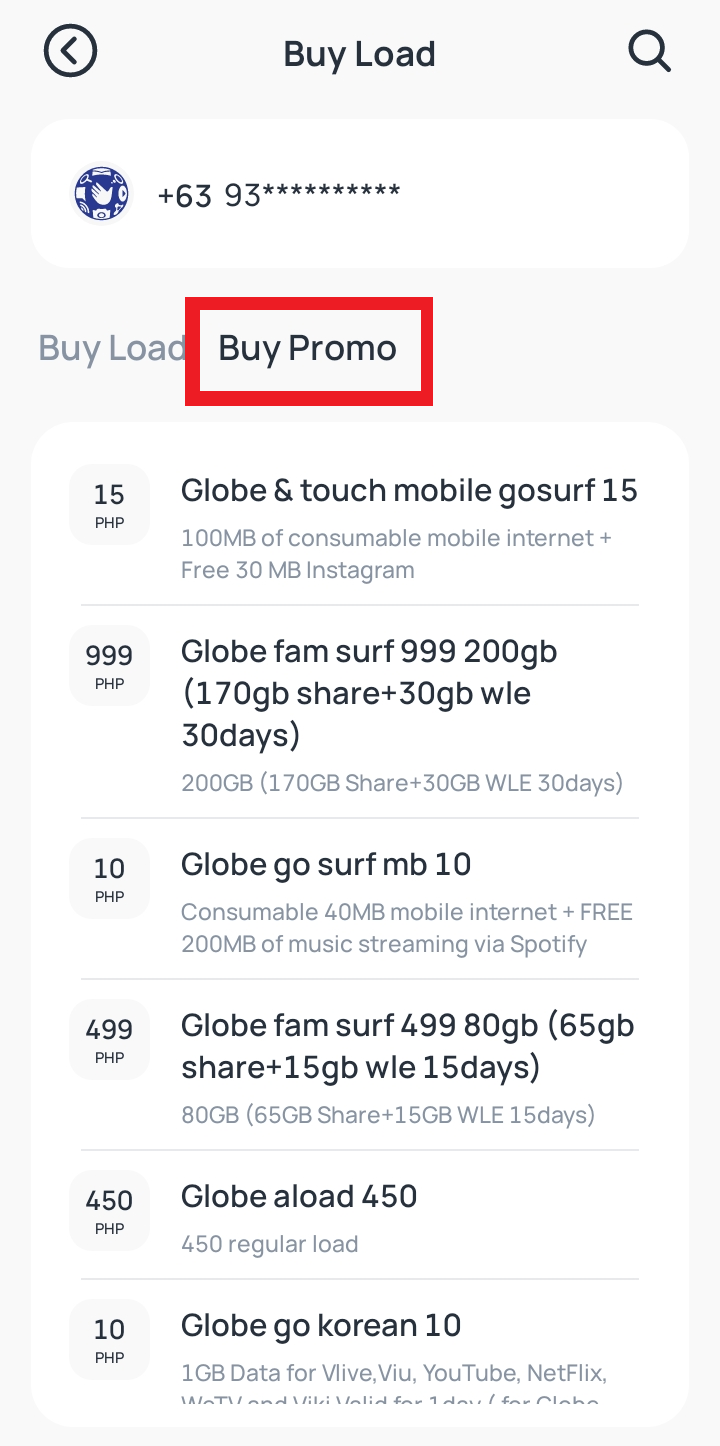Switch to the Buy Load tab
The image size is (720, 1446).
pos(112,348)
